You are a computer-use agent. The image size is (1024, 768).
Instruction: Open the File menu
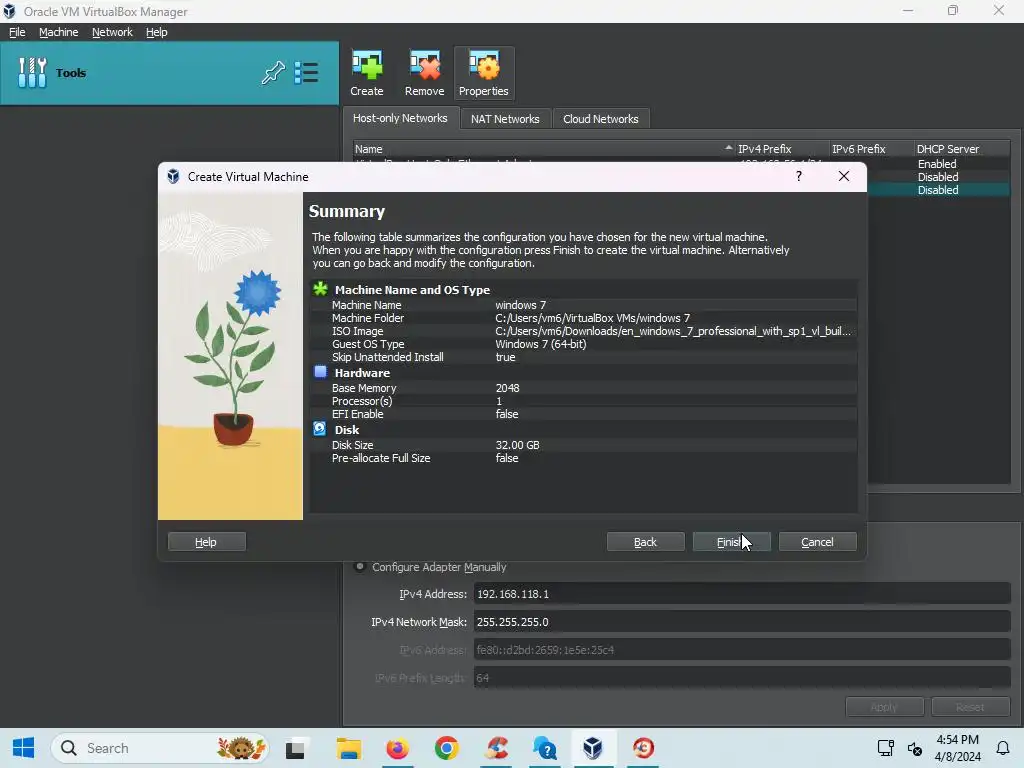17,32
